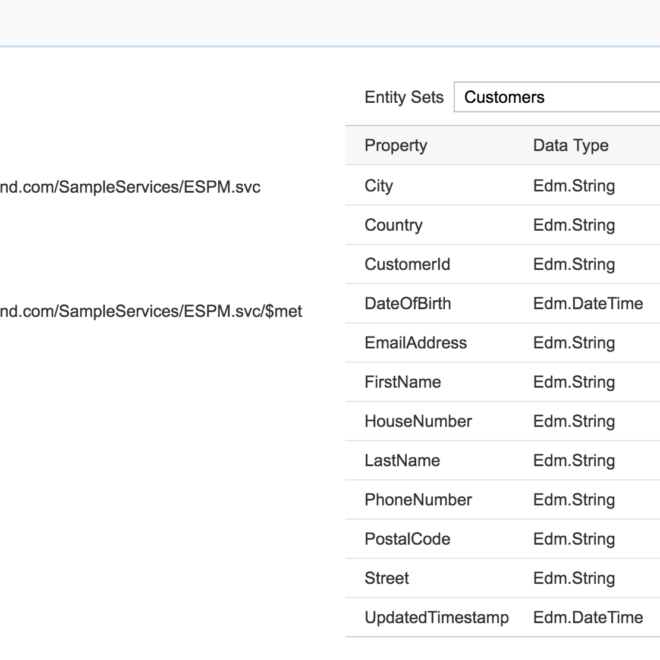
Task: Select the DateOfBirth property row
Action: pos(503,303)
